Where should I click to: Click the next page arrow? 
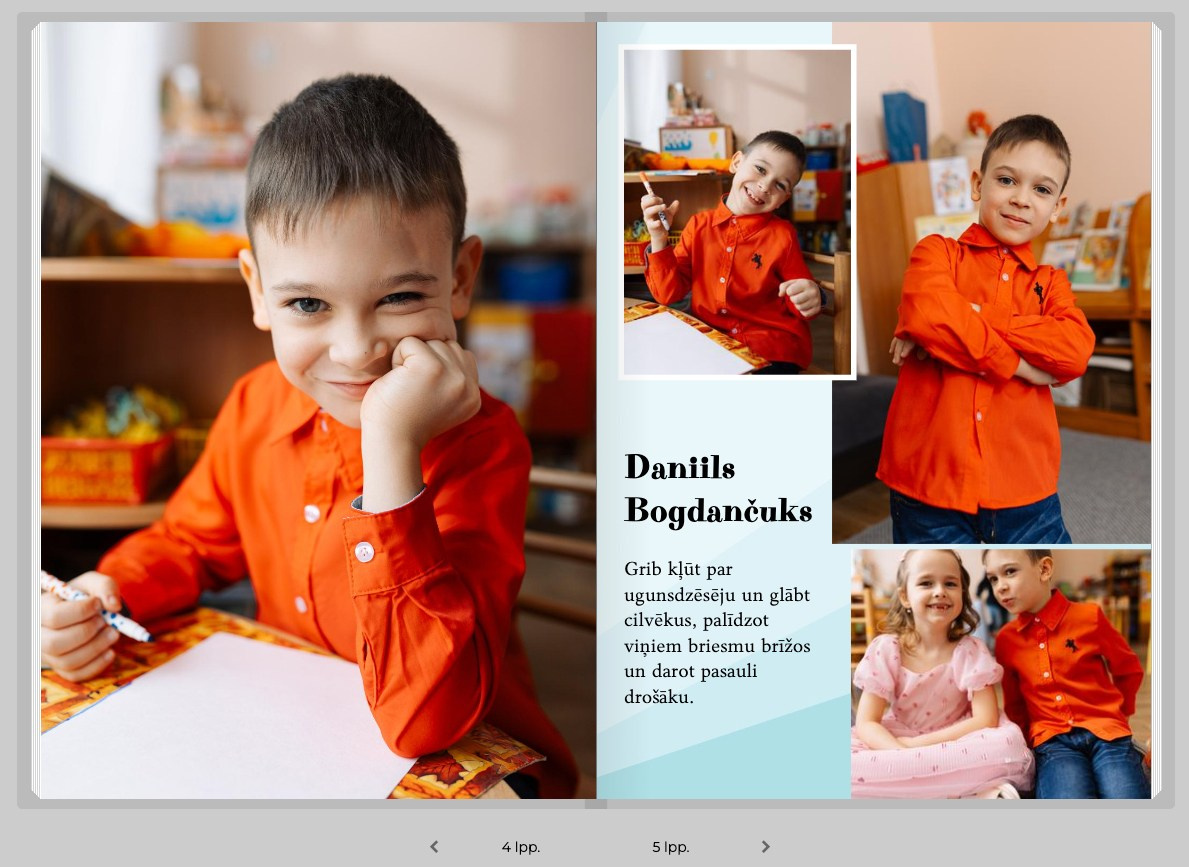coord(765,847)
